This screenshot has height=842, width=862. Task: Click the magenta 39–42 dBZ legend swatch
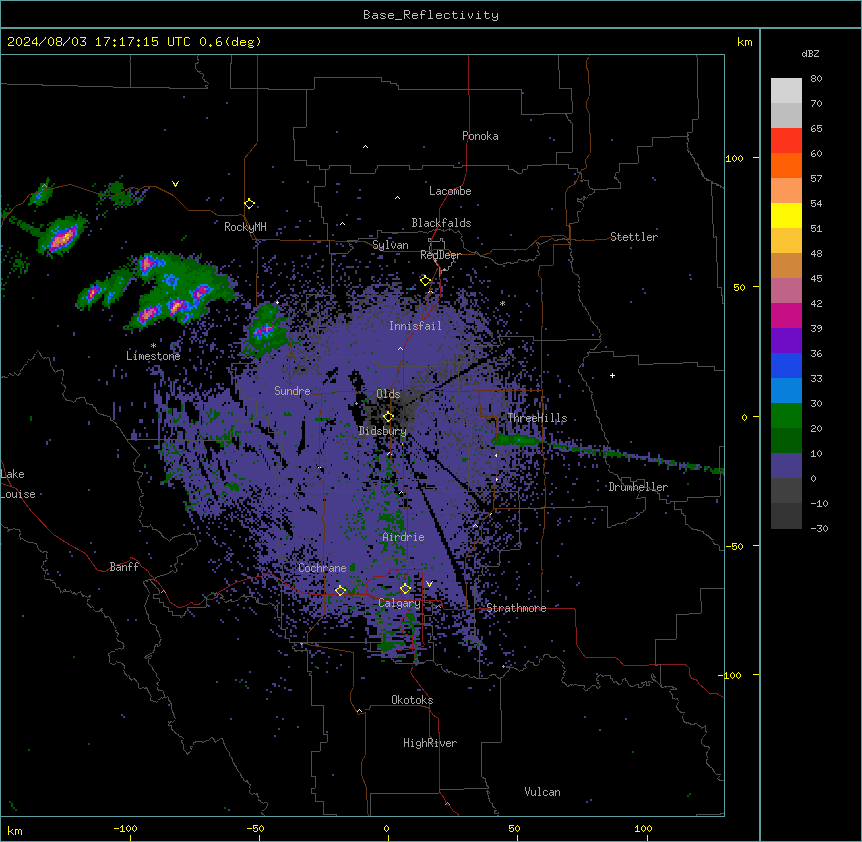[x=786, y=315]
